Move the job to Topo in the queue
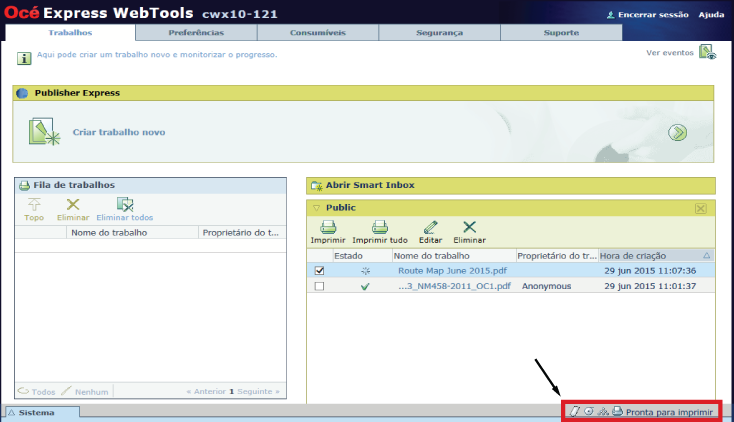 click(34, 209)
